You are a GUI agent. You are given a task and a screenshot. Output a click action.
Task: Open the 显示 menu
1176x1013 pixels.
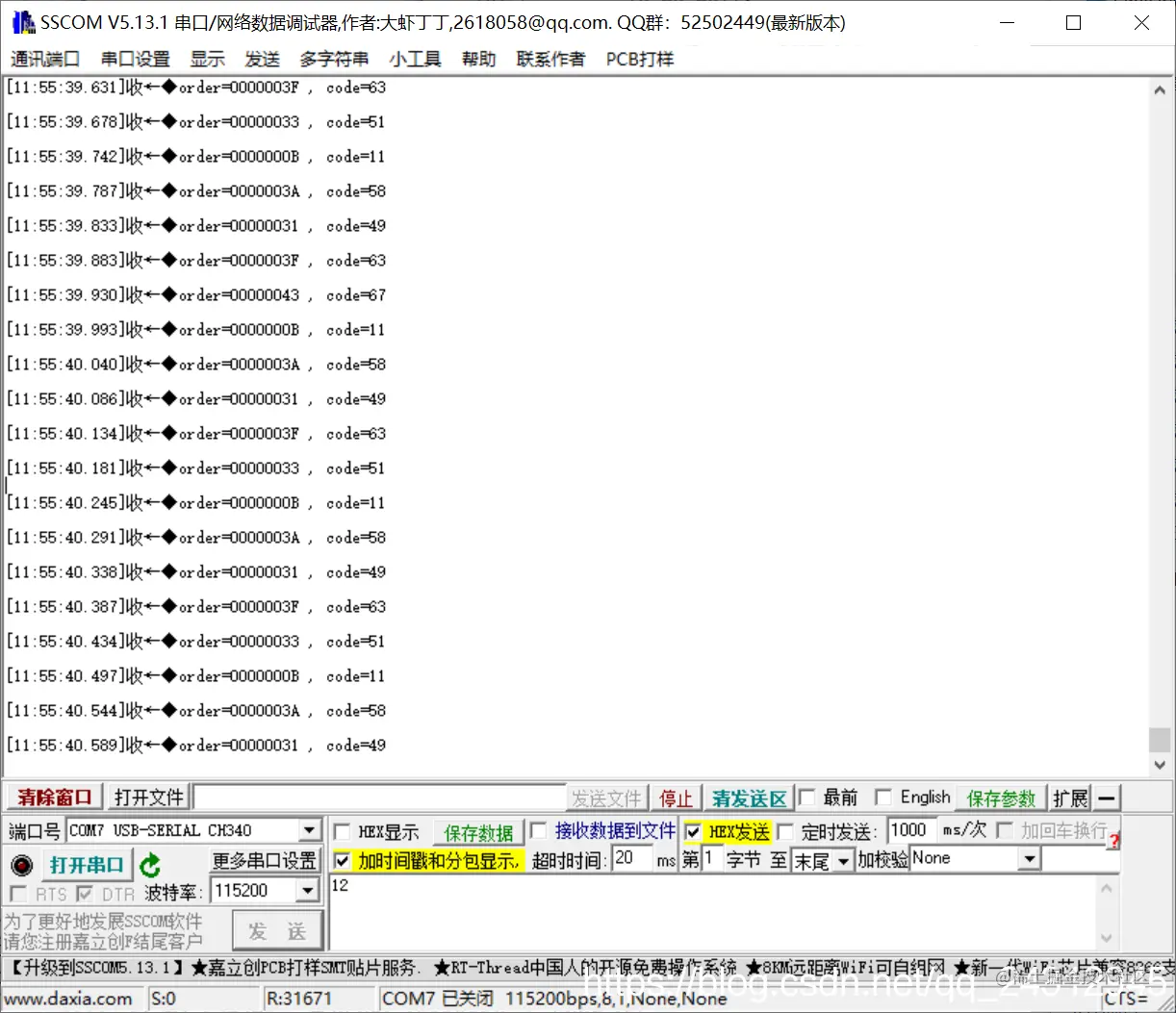click(207, 59)
